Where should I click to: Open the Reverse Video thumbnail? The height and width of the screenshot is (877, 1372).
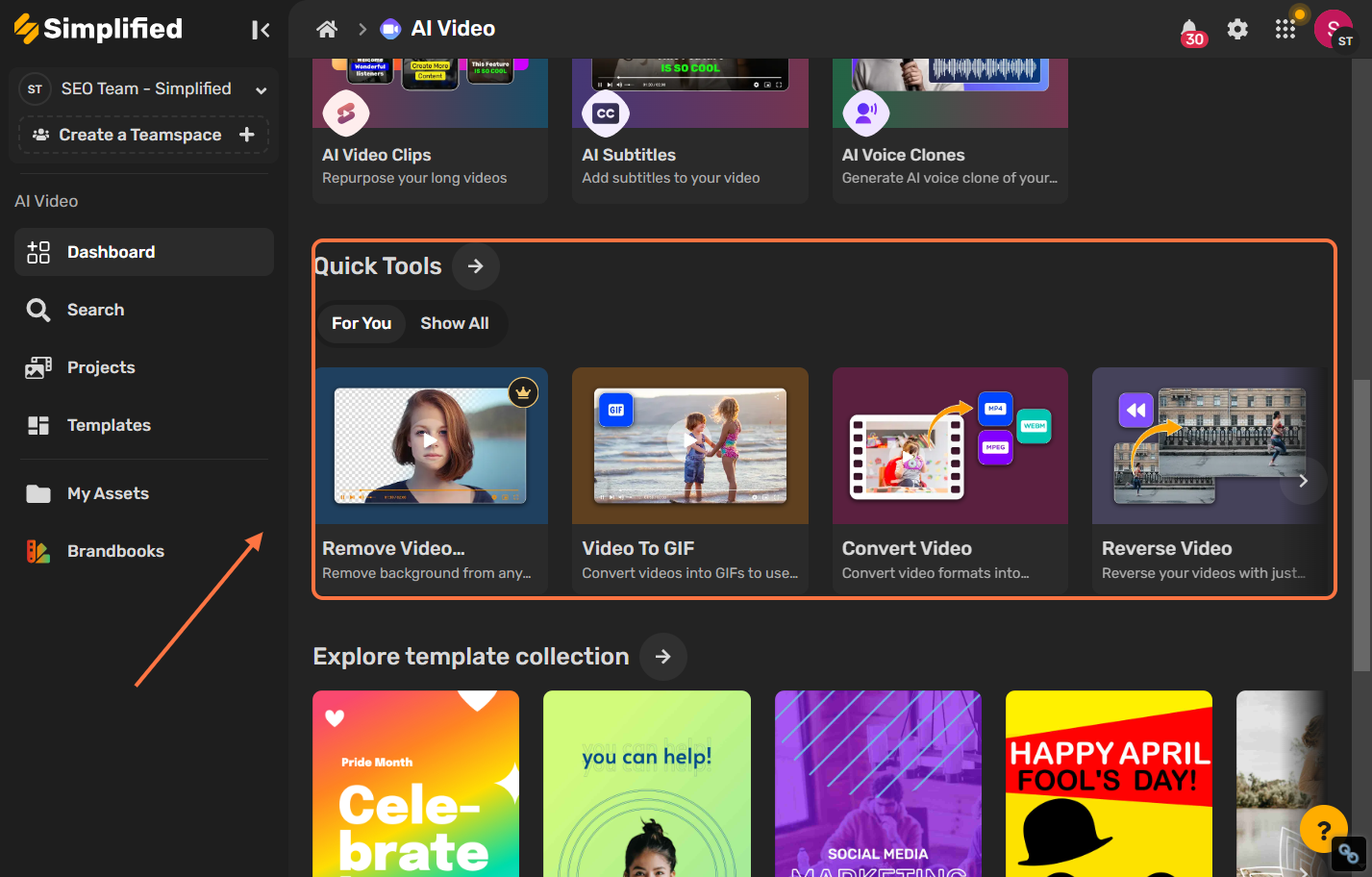pos(1210,445)
